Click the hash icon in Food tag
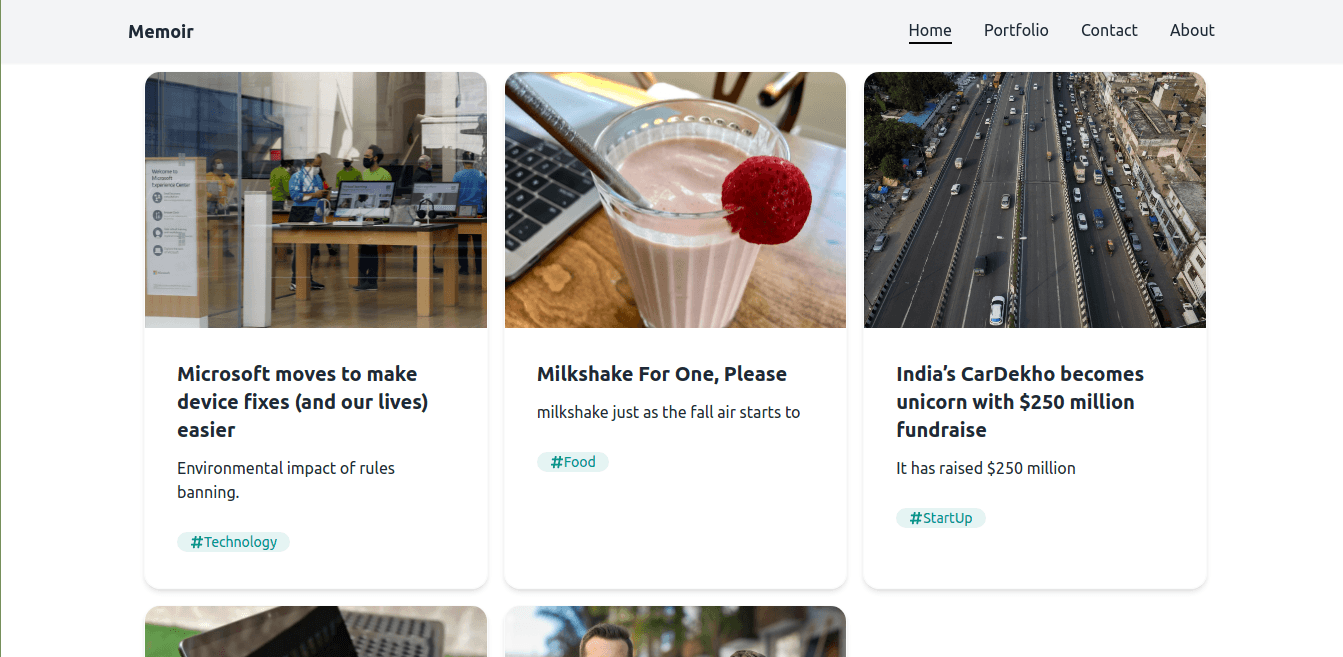The height and width of the screenshot is (657, 1343). click(x=556, y=462)
